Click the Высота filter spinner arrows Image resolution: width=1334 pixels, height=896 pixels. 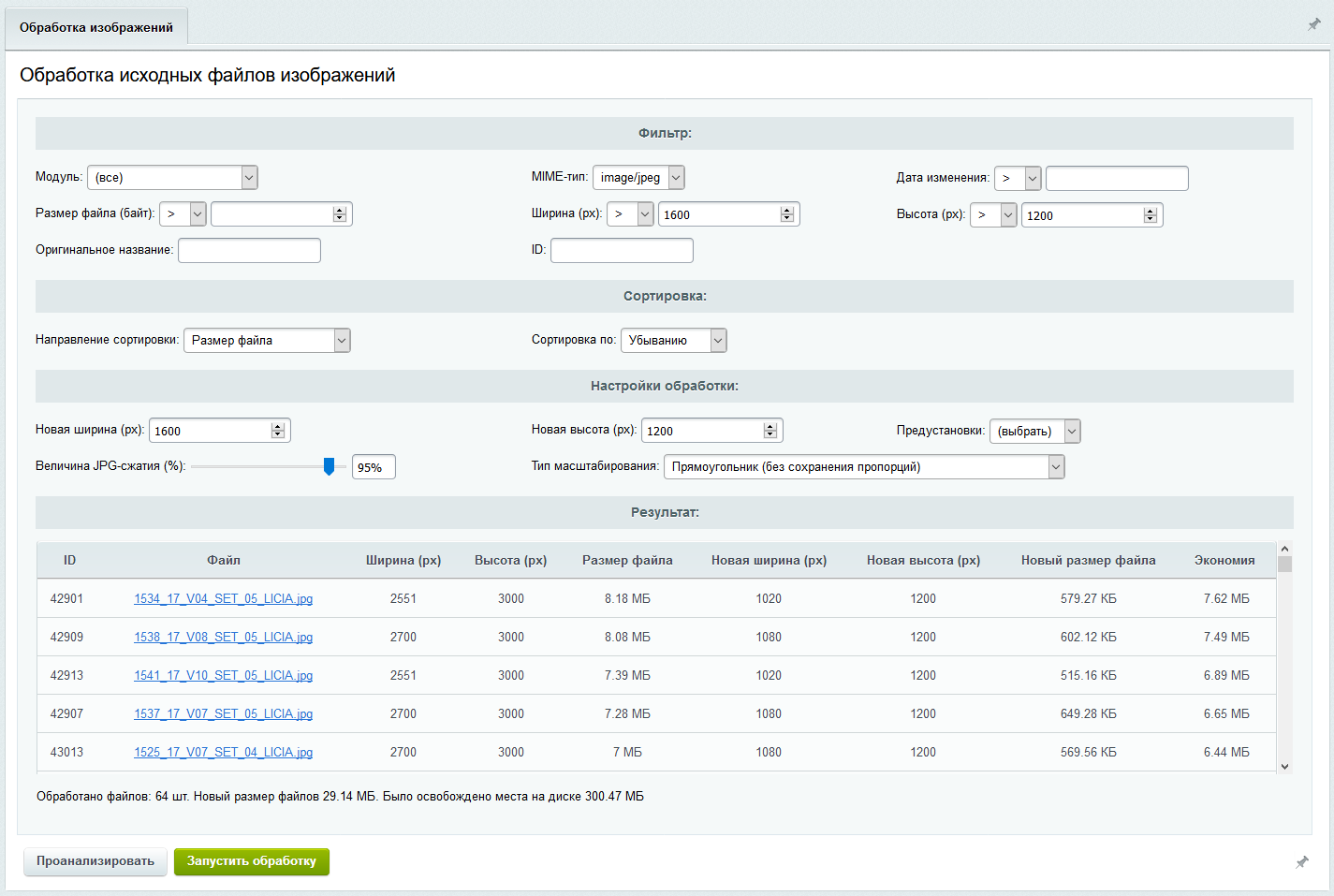click(x=1151, y=215)
